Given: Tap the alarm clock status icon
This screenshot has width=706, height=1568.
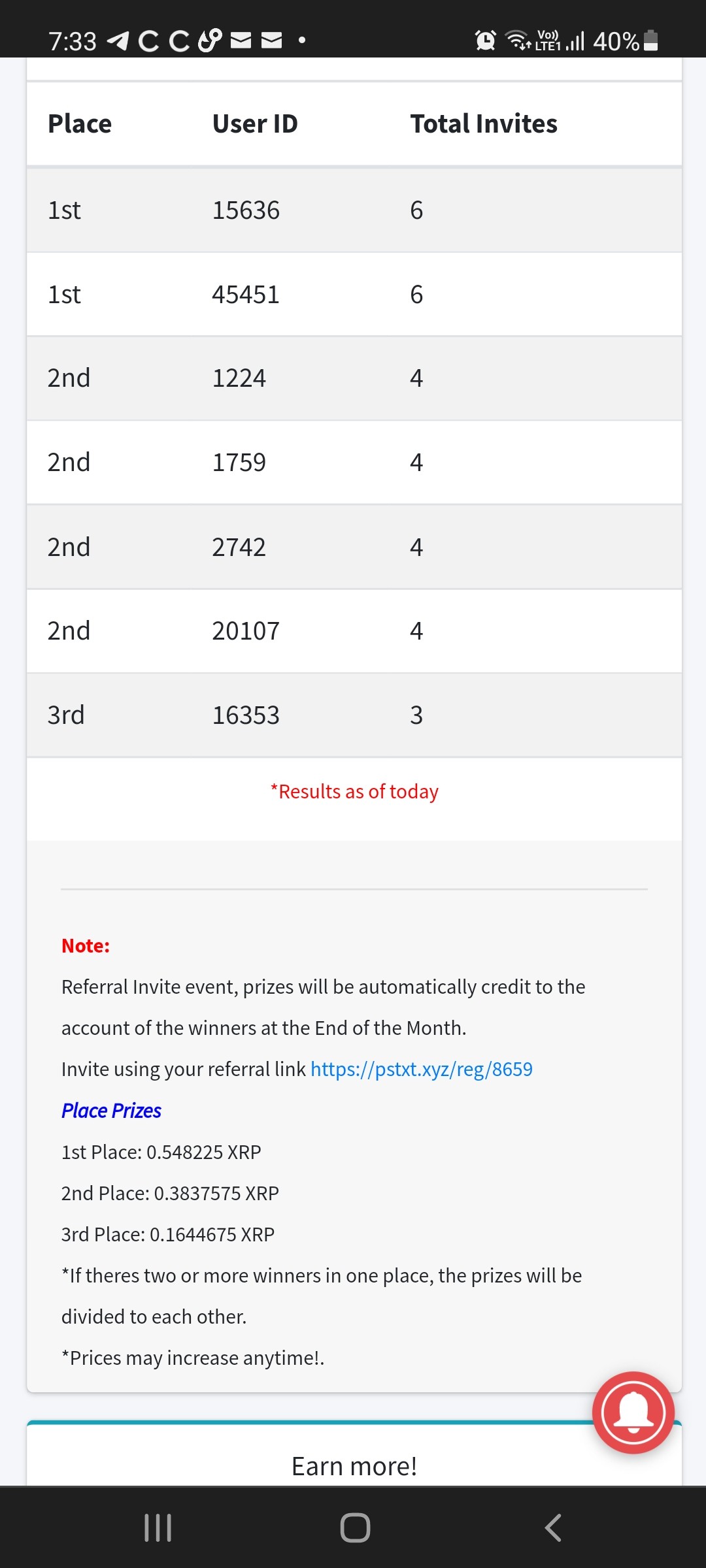Looking at the screenshot, I should click(486, 41).
